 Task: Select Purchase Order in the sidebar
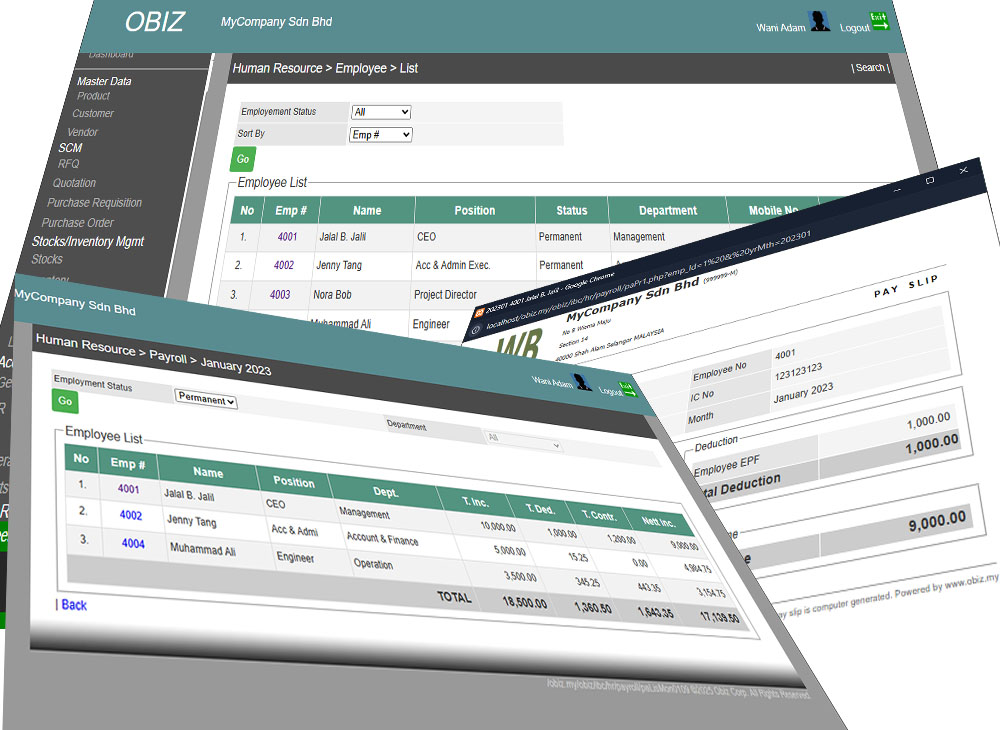(77, 223)
